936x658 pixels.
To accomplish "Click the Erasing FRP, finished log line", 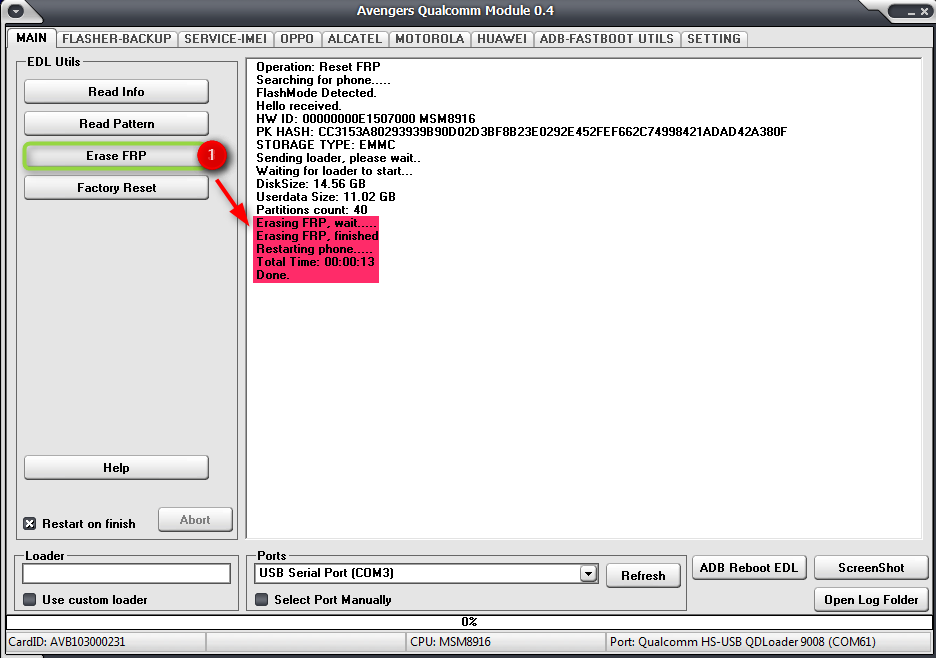I will (x=317, y=236).
